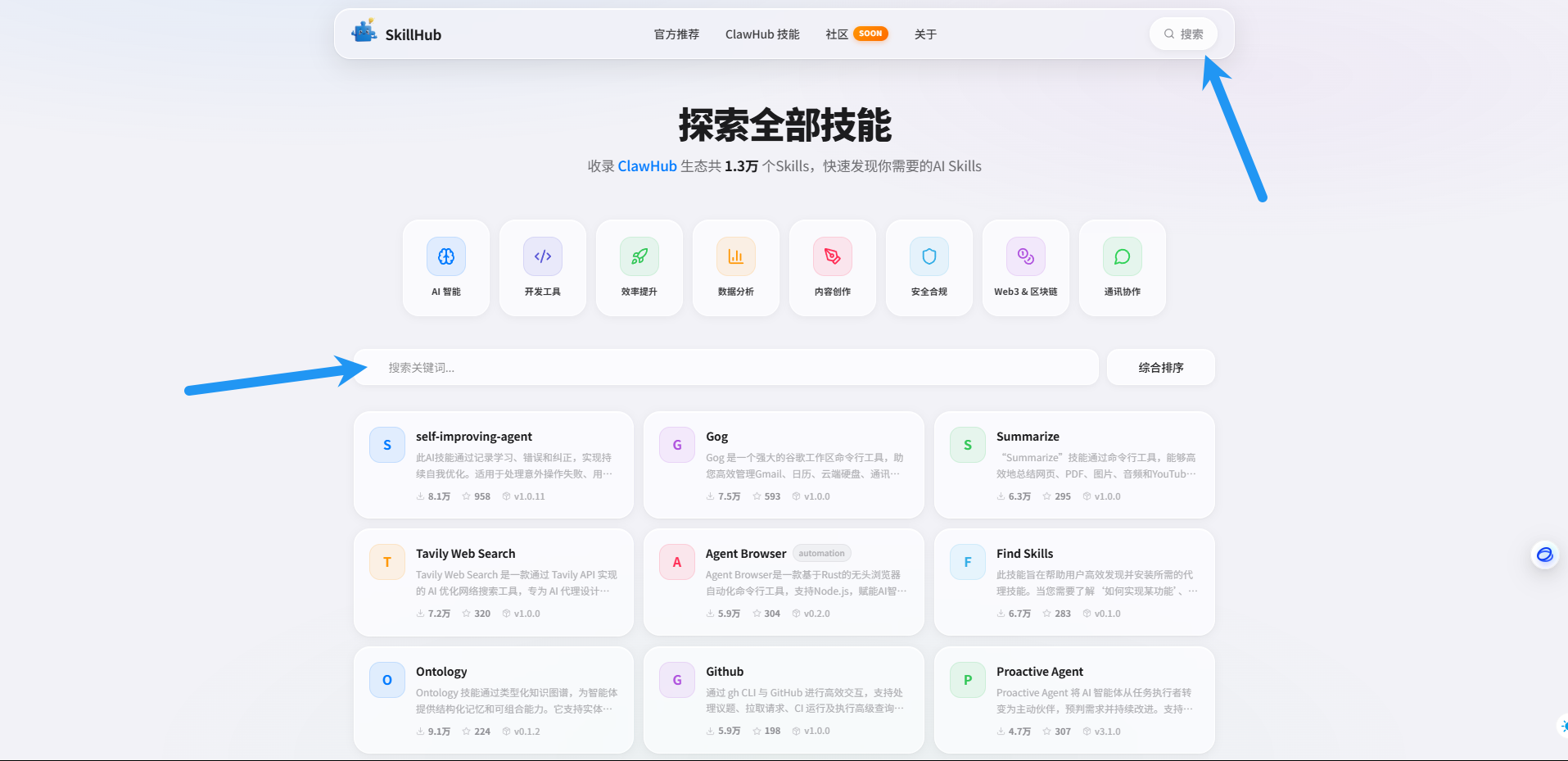Click the 搜索 button in top bar
This screenshot has width=1568, height=761.
point(1183,34)
